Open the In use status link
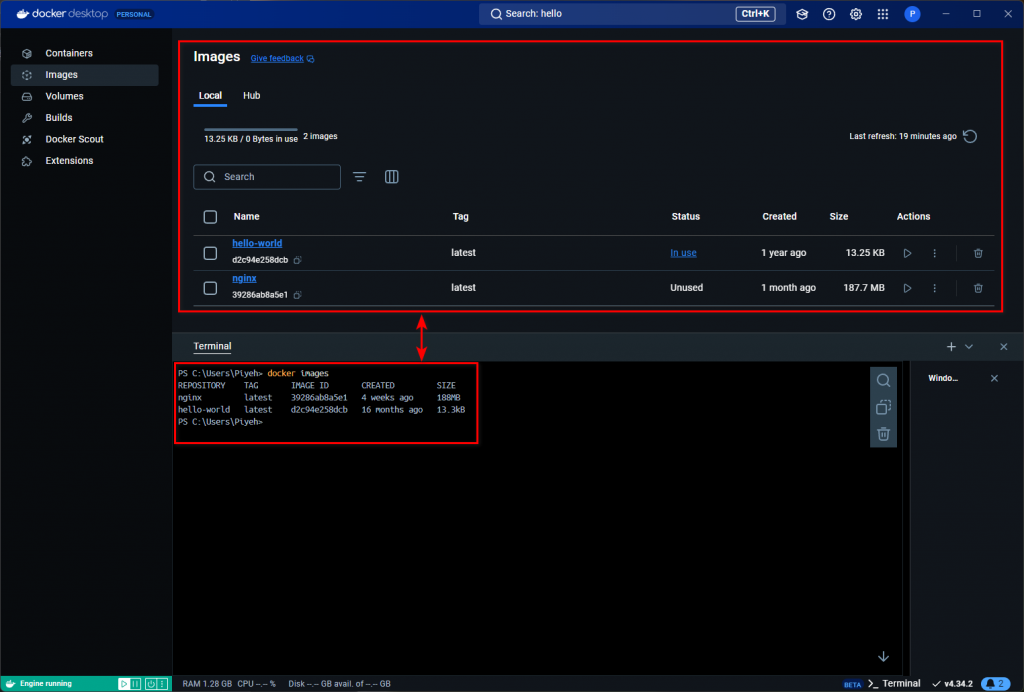This screenshot has height=692, width=1024. pyautogui.click(x=683, y=253)
